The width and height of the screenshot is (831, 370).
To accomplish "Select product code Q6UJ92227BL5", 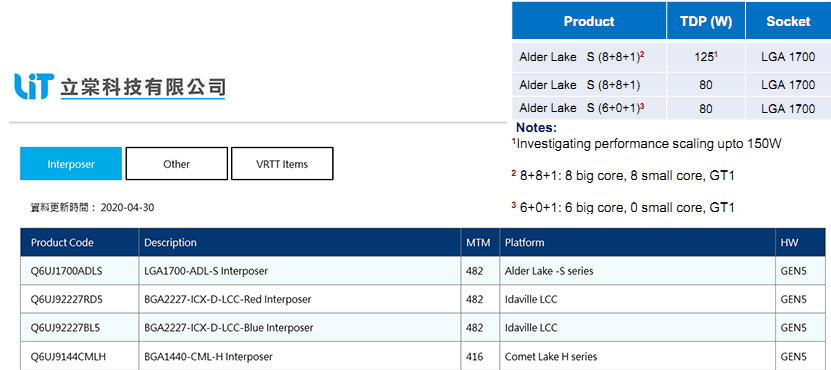I will [65, 328].
